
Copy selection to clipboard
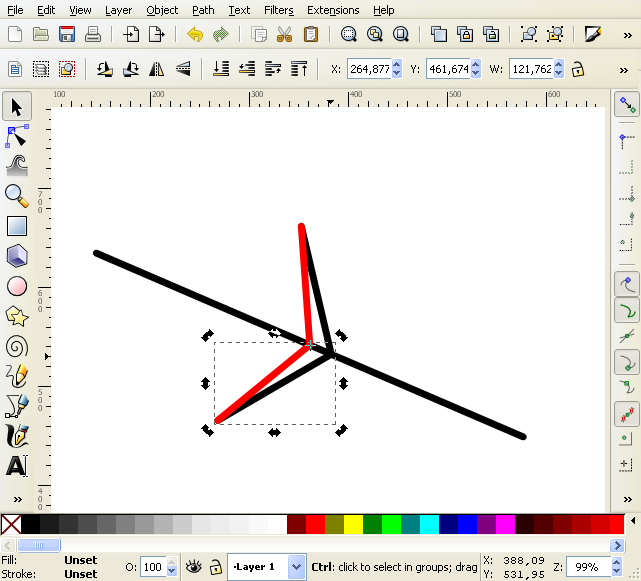(259, 34)
